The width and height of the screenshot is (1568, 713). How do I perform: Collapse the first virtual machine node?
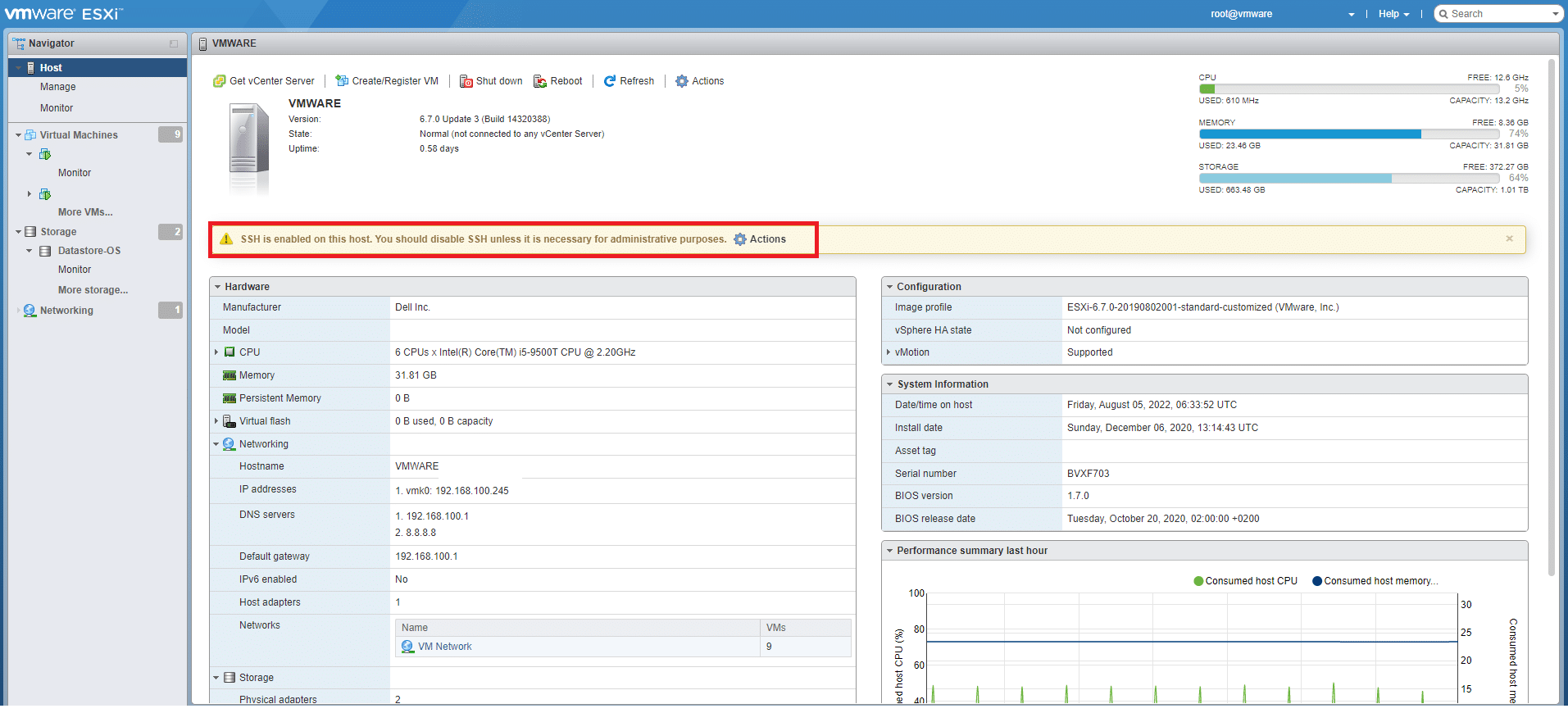(x=30, y=154)
